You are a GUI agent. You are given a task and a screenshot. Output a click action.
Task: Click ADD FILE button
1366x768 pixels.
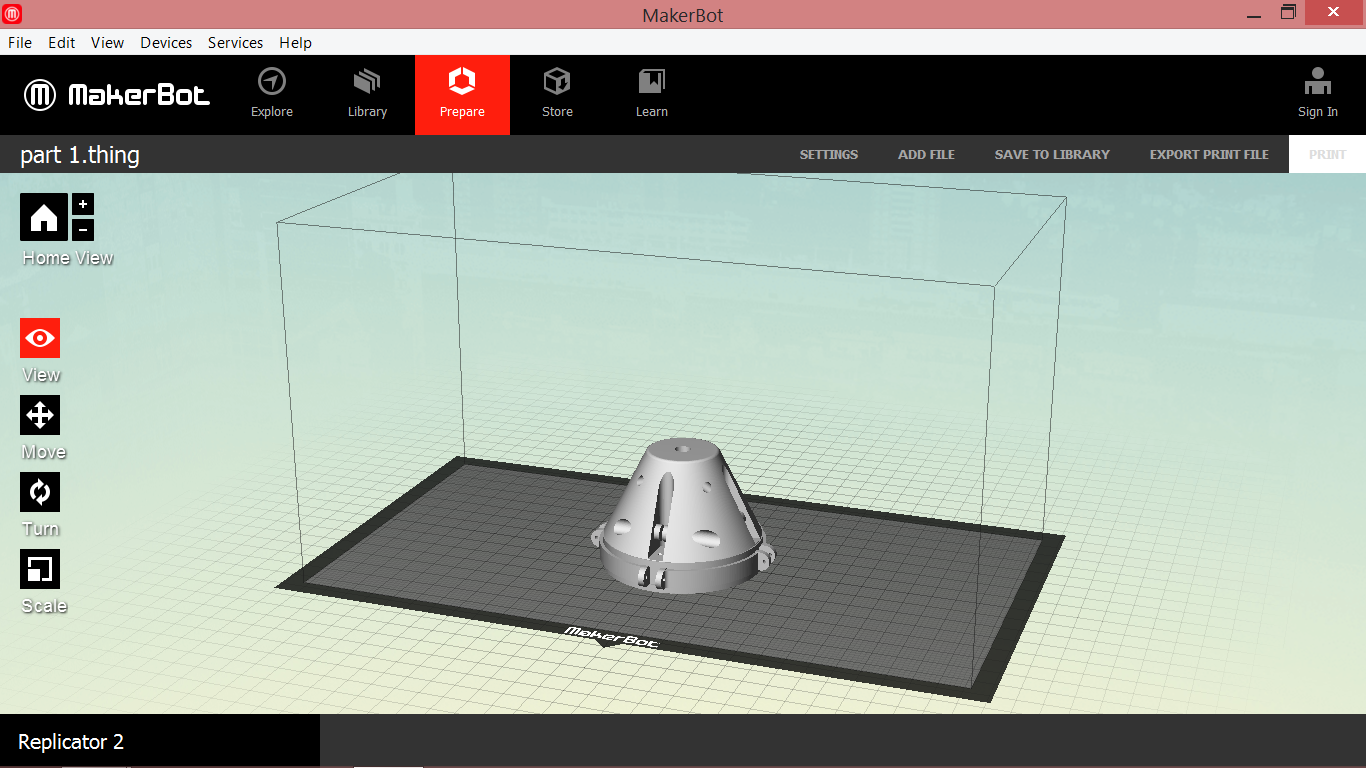tap(926, 154)
